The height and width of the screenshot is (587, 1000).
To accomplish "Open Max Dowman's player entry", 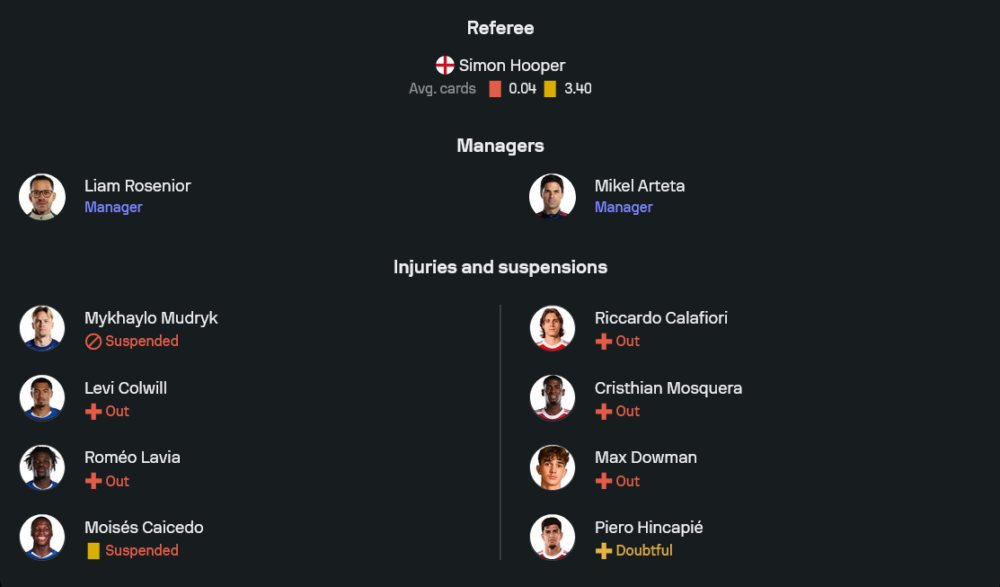I will coord(645,458).
